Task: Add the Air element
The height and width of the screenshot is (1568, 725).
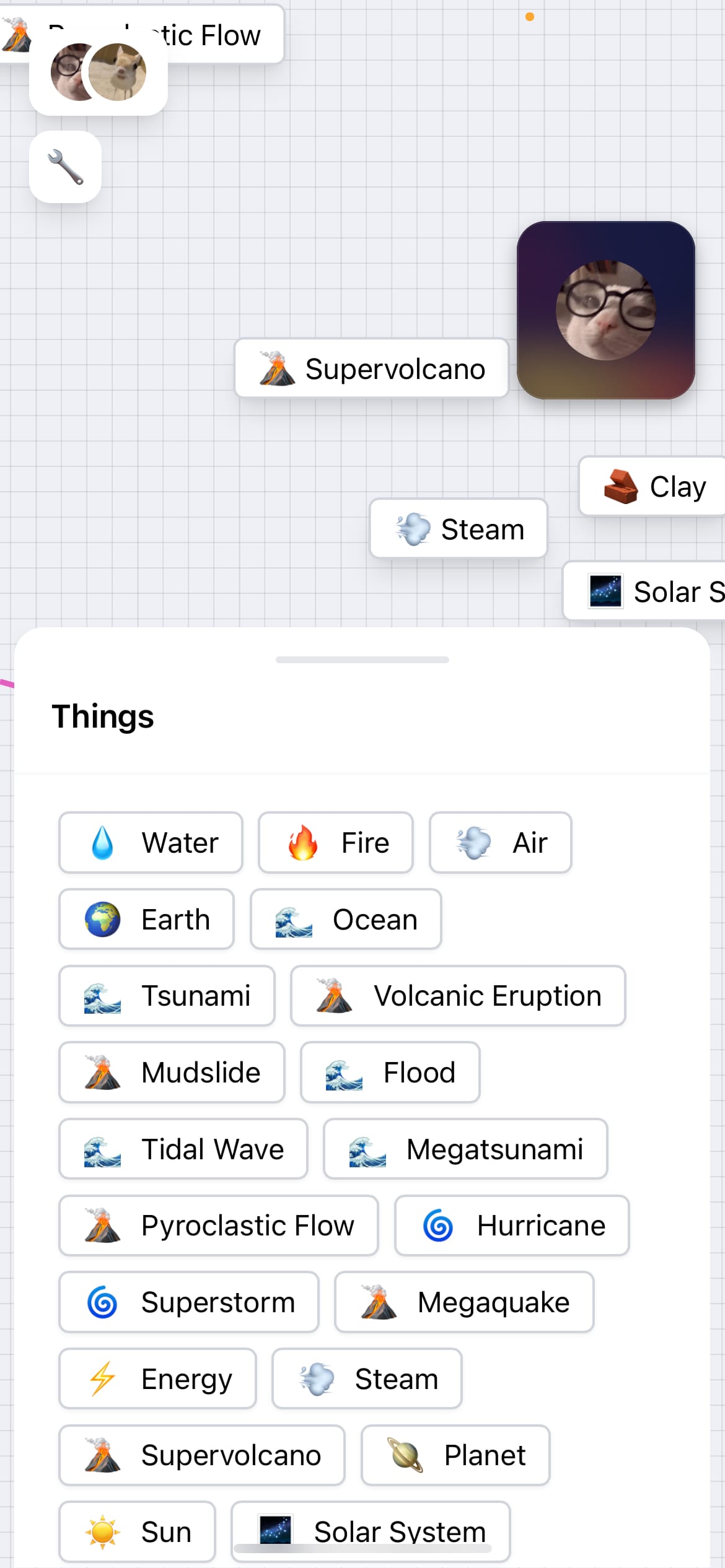Action: [x=501, y=843]
